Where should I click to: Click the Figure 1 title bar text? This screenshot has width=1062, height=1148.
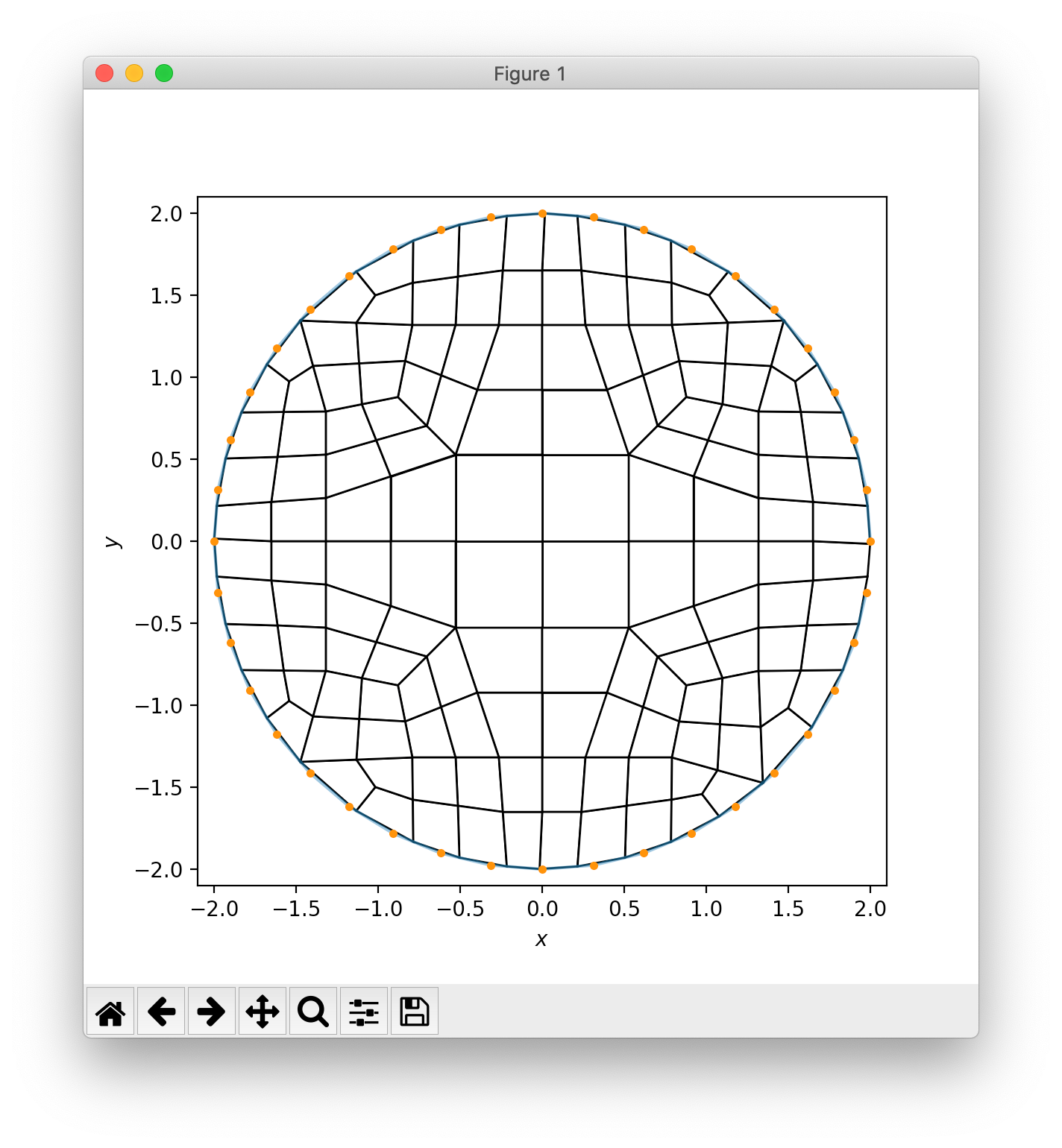(530, 74)
